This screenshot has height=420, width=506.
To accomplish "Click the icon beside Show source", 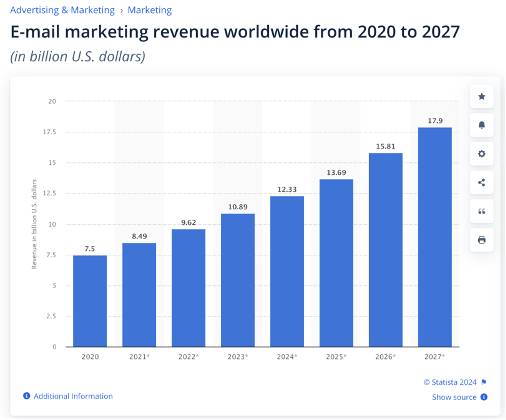I will tap(484, 397).
